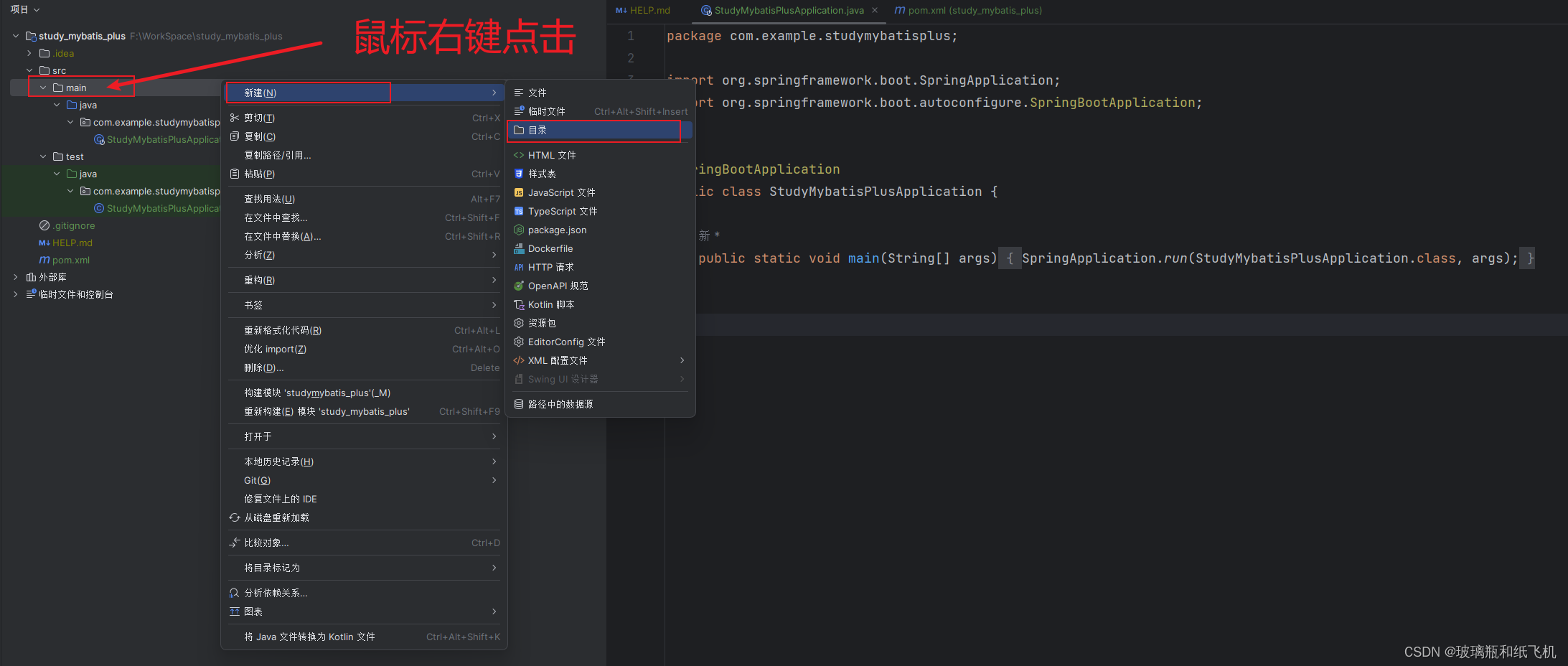1568x666 pixels.
Task: Click the diagram icon beside 图表
Action: click(x=234, y=611)
